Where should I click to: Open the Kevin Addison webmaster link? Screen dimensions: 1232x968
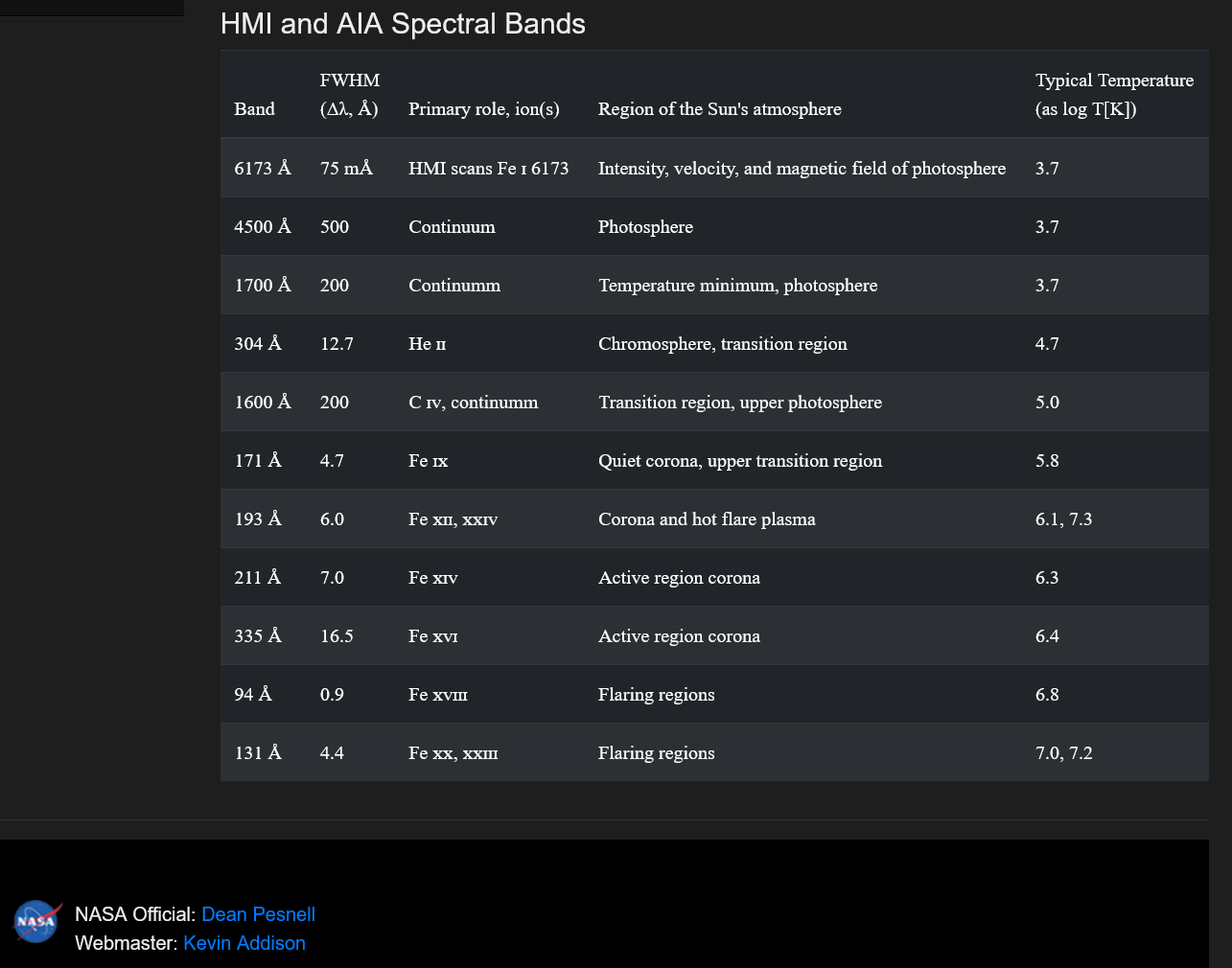coord(244,943)
